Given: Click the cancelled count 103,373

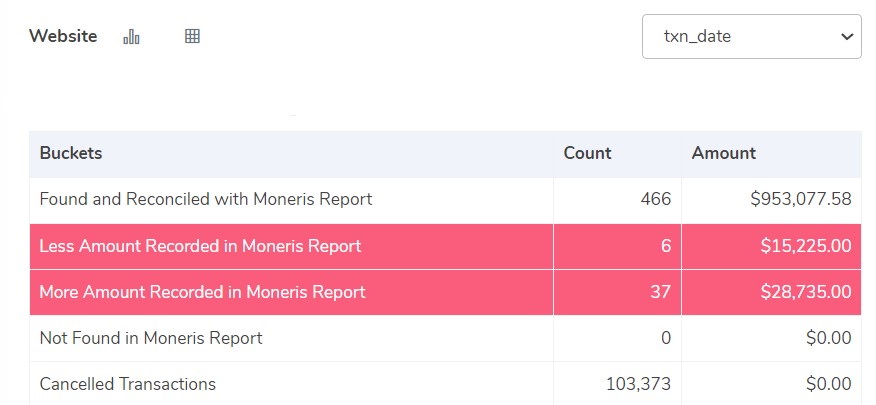Looking at the screenshot, I should pyautogui.click(x=639, y=384).
